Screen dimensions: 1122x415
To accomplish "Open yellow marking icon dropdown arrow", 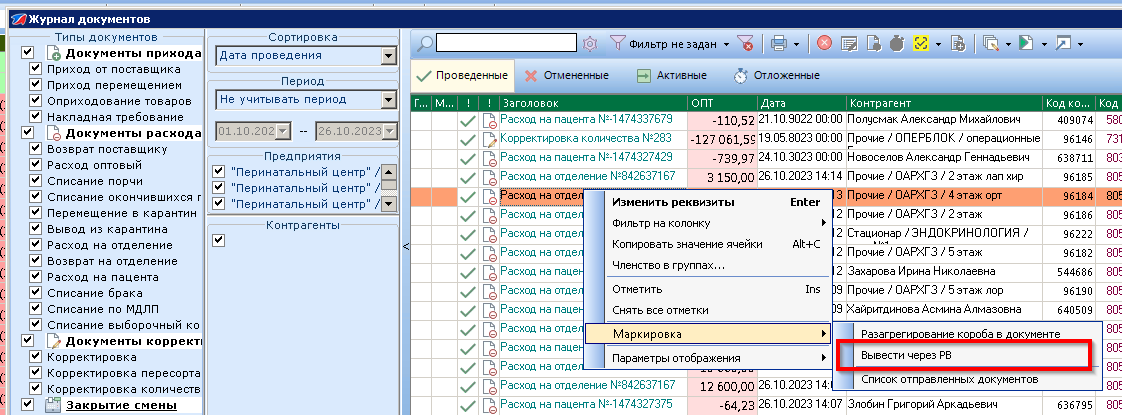I will [x=937, y=44].
